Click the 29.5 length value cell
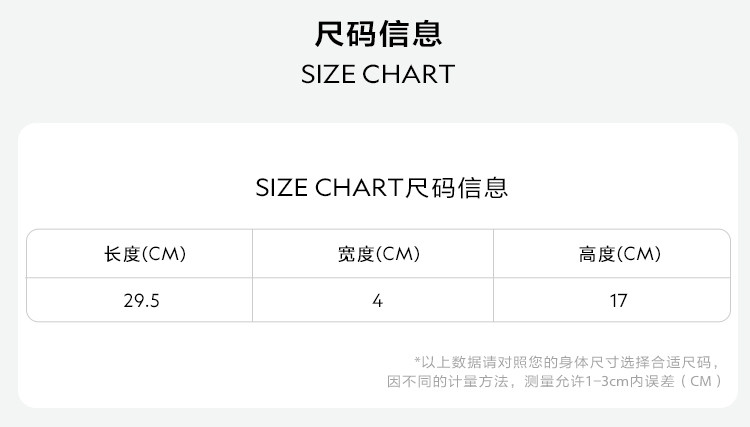This screenshot has width=750, height=427. click(x=141, y=300)
